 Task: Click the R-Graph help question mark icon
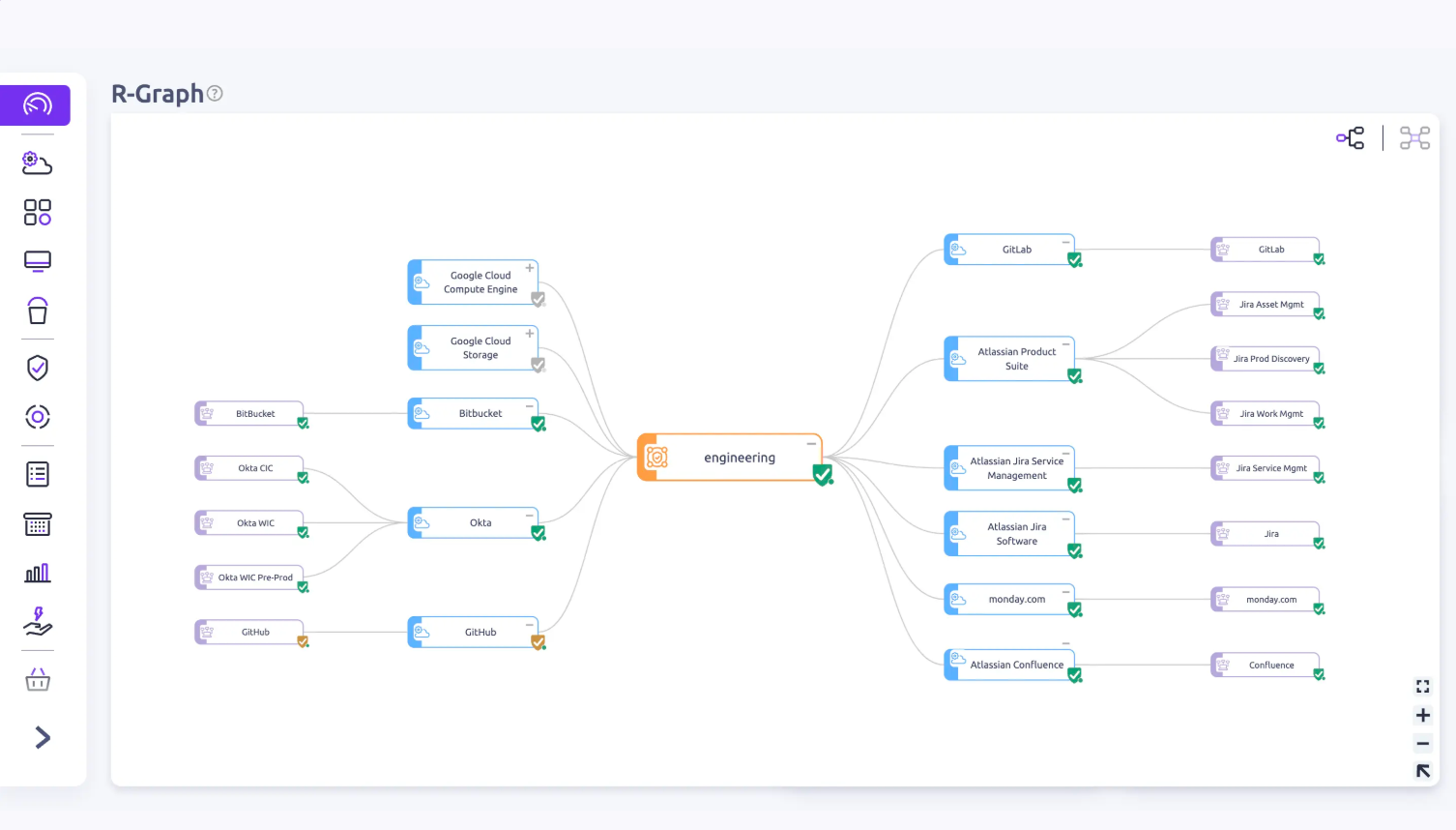pyautogui.click(x=215, y=94)
